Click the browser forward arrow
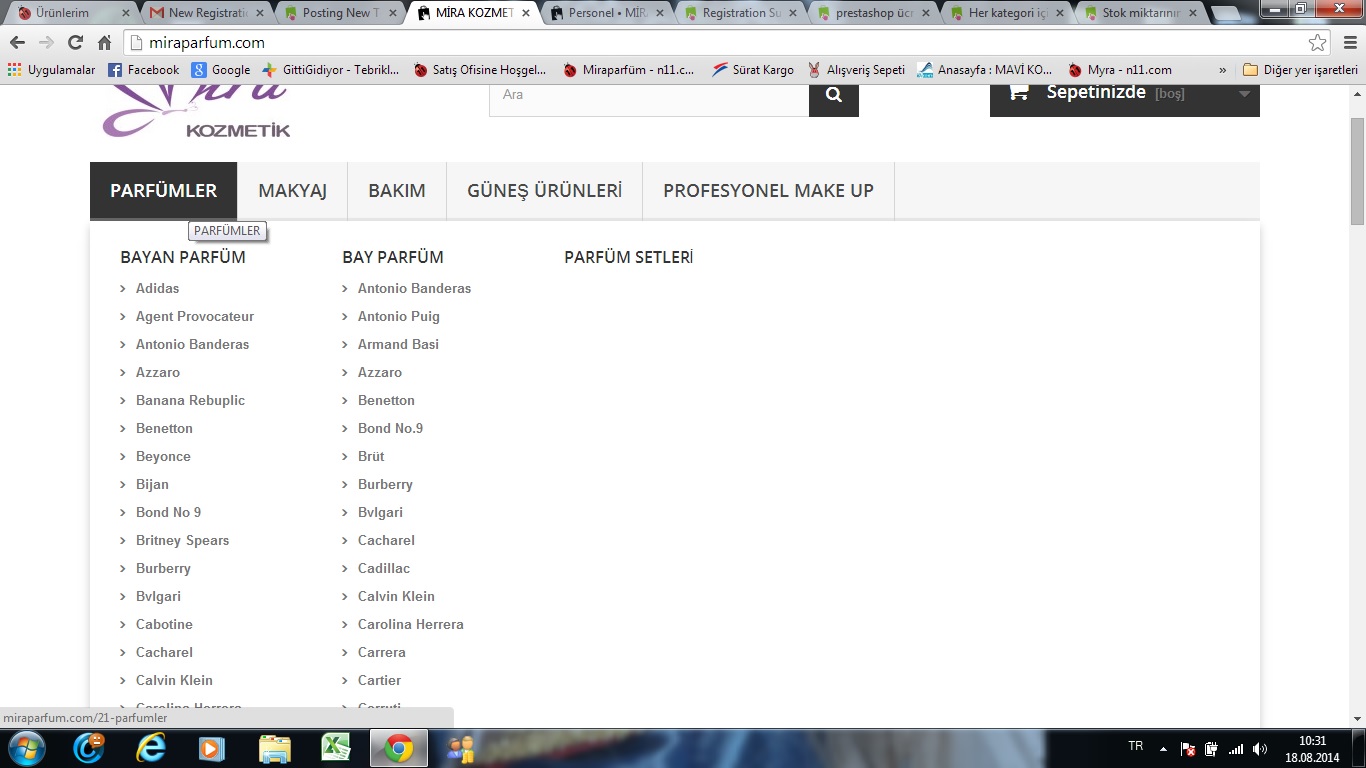 point(46,43)
